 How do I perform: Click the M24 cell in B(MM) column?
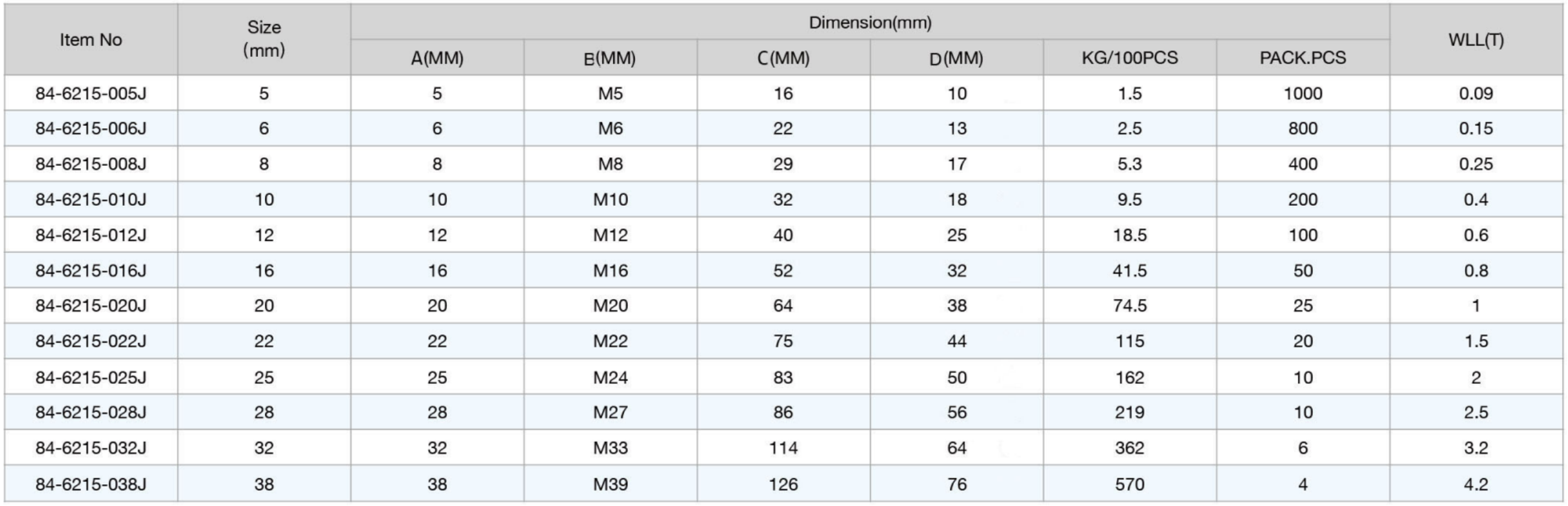610,377
